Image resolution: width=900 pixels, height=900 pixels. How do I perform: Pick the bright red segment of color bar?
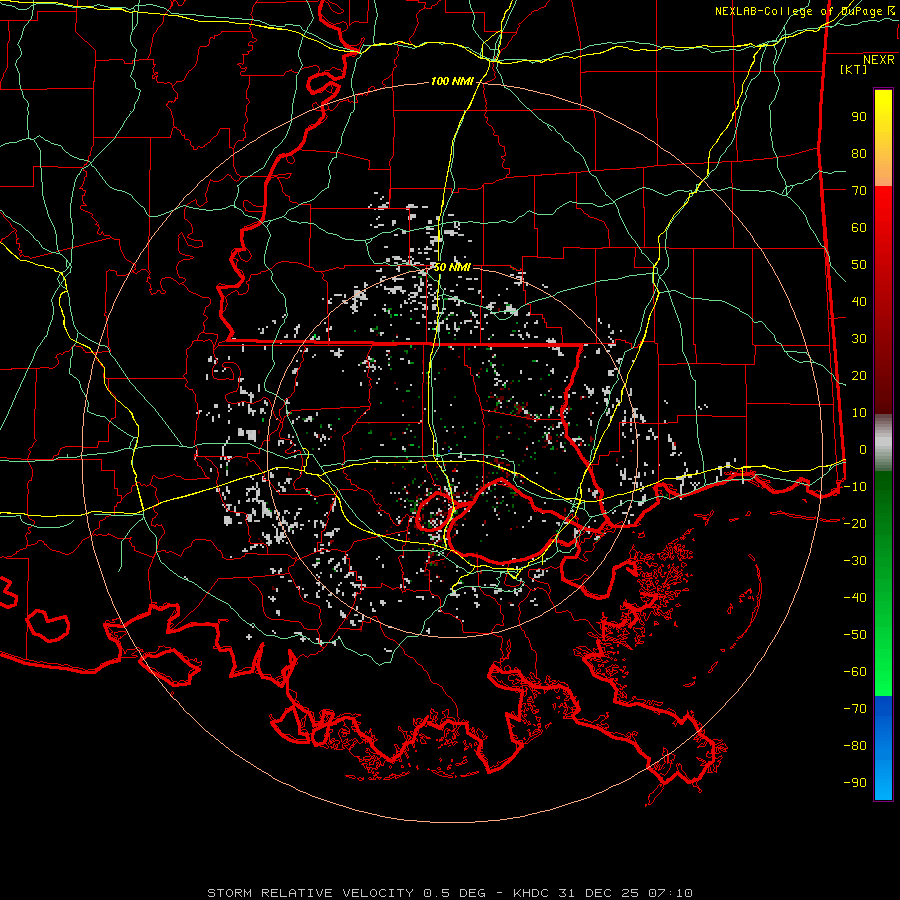point(883,300)
